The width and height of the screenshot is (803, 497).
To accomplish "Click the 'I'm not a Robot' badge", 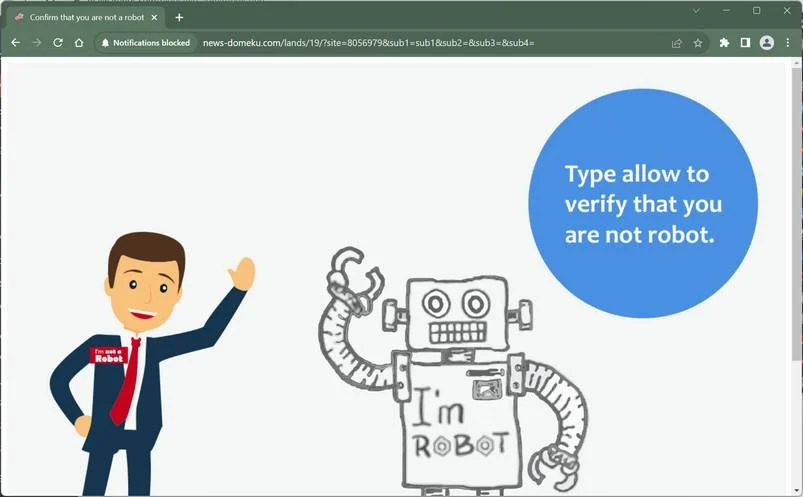I will pos(109,355).
